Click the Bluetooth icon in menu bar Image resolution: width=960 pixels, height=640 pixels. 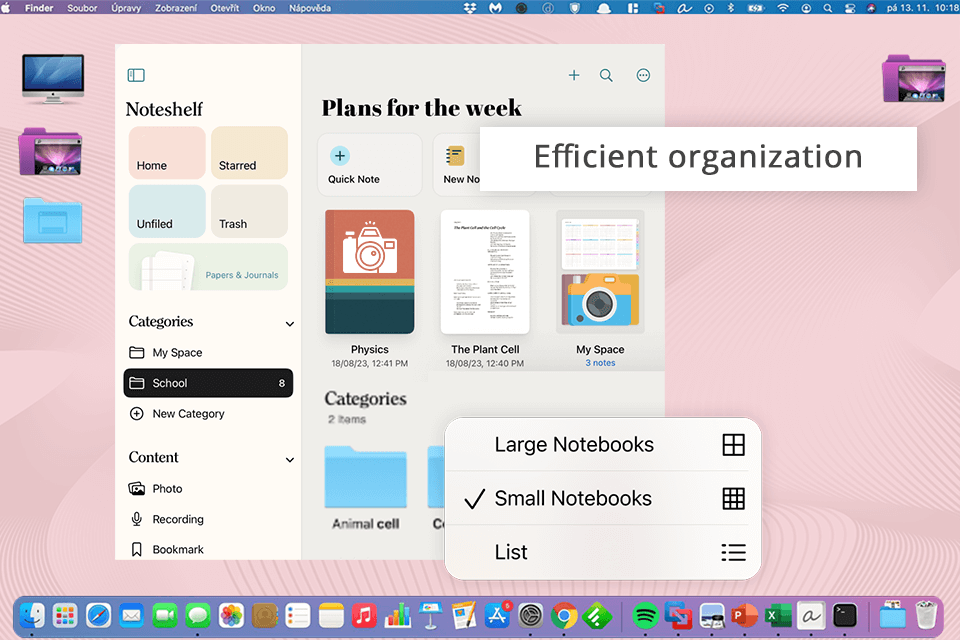click(x=730, y=8)
